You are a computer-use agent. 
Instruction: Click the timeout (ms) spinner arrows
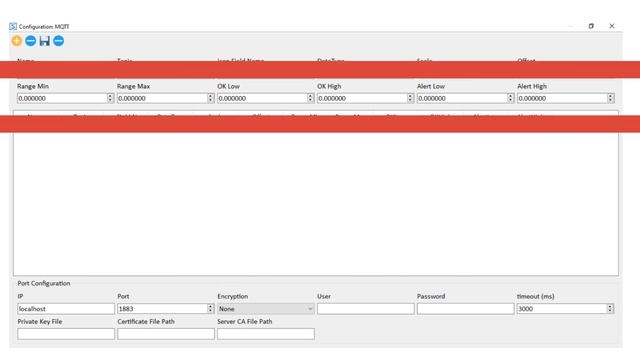(610, 309)
